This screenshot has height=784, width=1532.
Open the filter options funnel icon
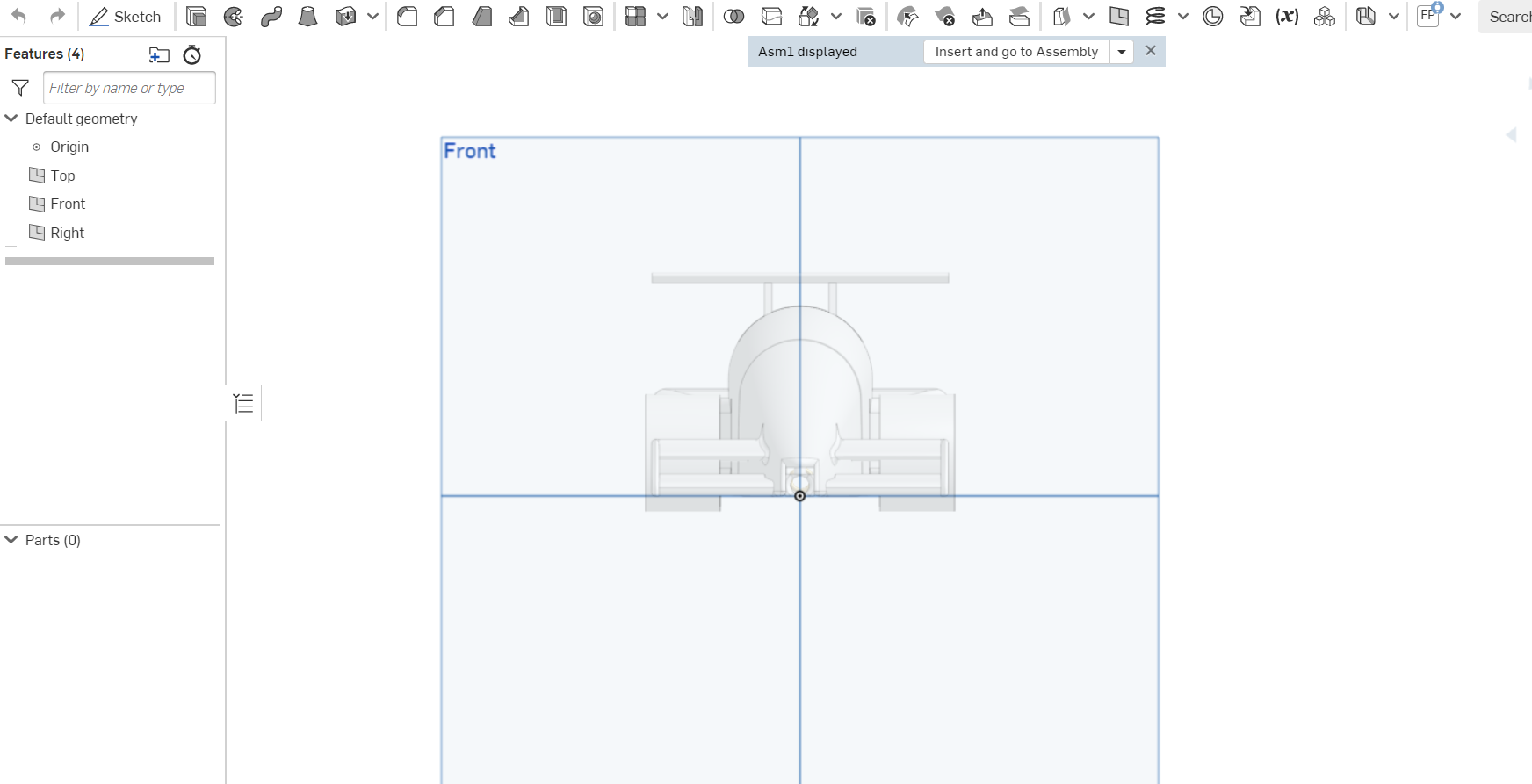coord(20,88)
